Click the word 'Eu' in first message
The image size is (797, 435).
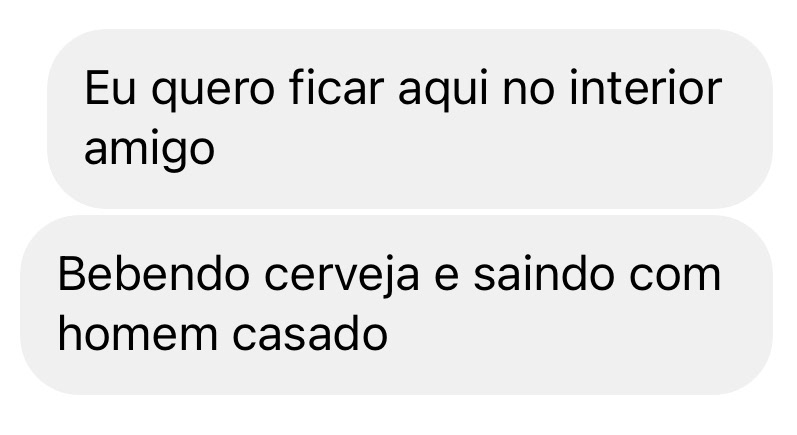(110, 89)
